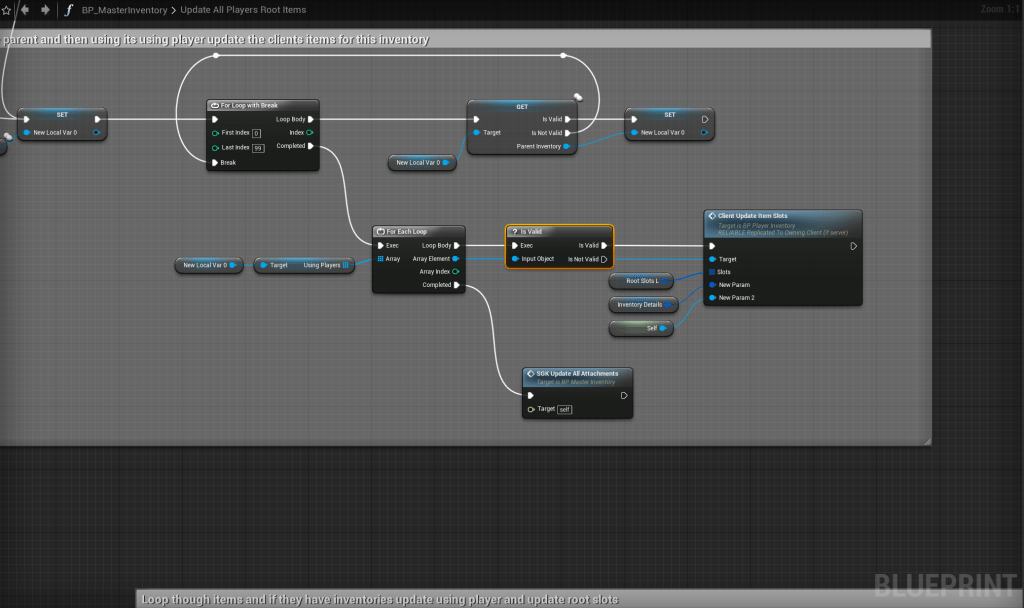Click the favorite star icon in toolbar
Screen dimensions: 1024x608
(x=5, y=10)
